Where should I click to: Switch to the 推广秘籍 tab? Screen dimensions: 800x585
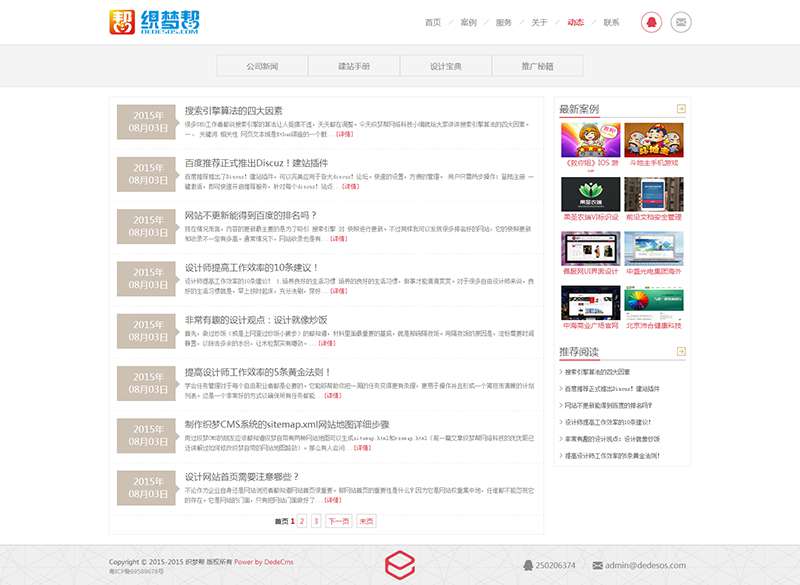tap(538, 66)
